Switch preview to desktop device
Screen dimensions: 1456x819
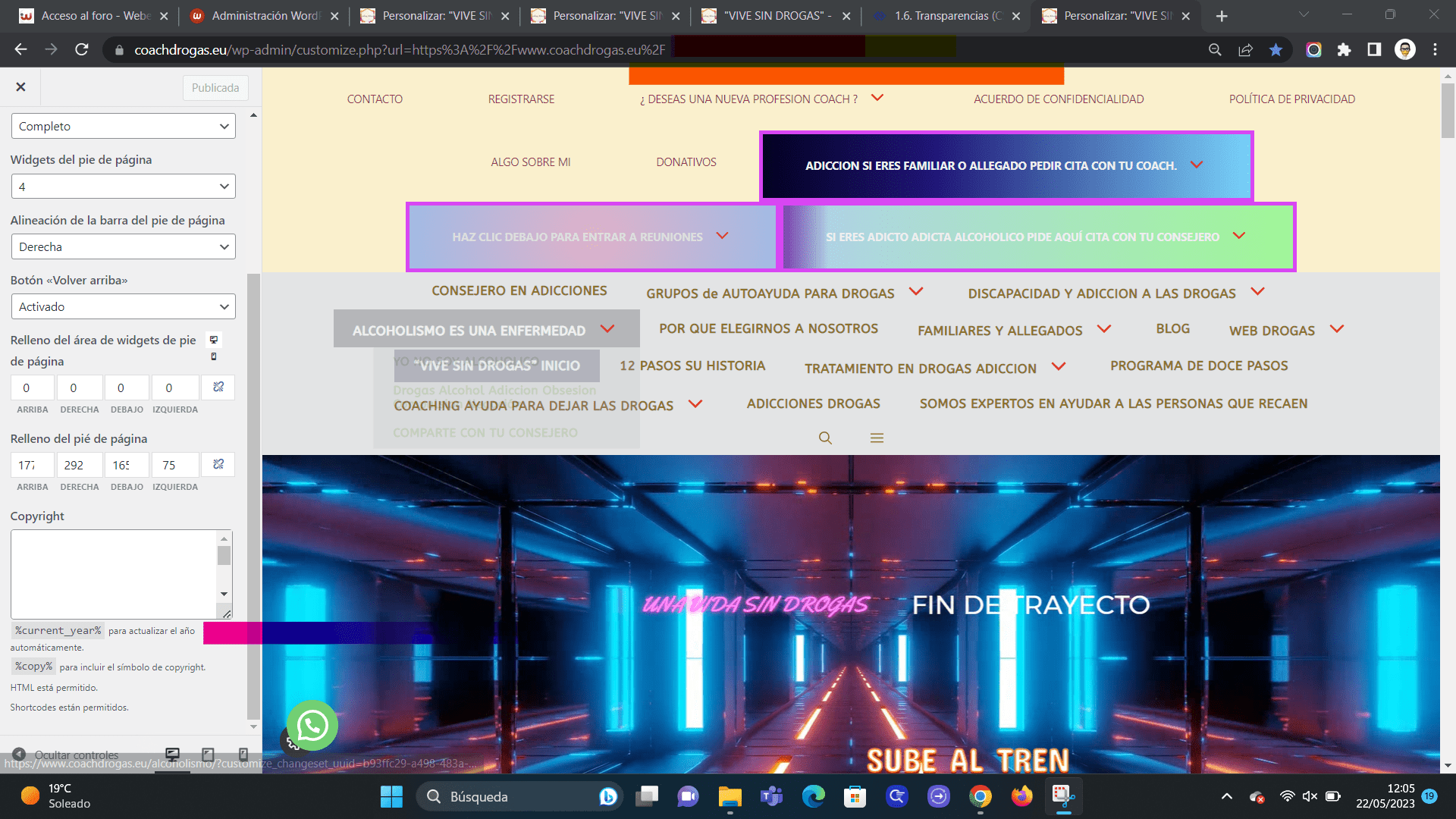click(x=173, y=754)
